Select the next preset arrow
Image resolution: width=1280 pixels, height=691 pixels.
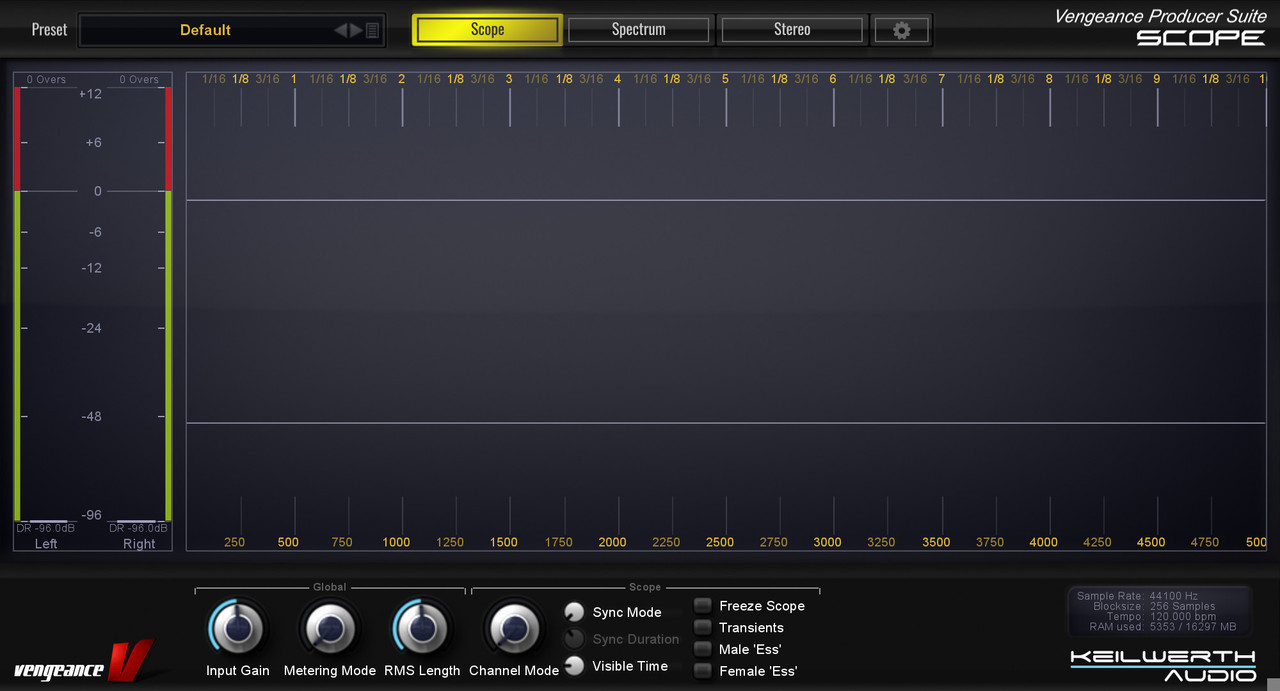click(356, 30)
